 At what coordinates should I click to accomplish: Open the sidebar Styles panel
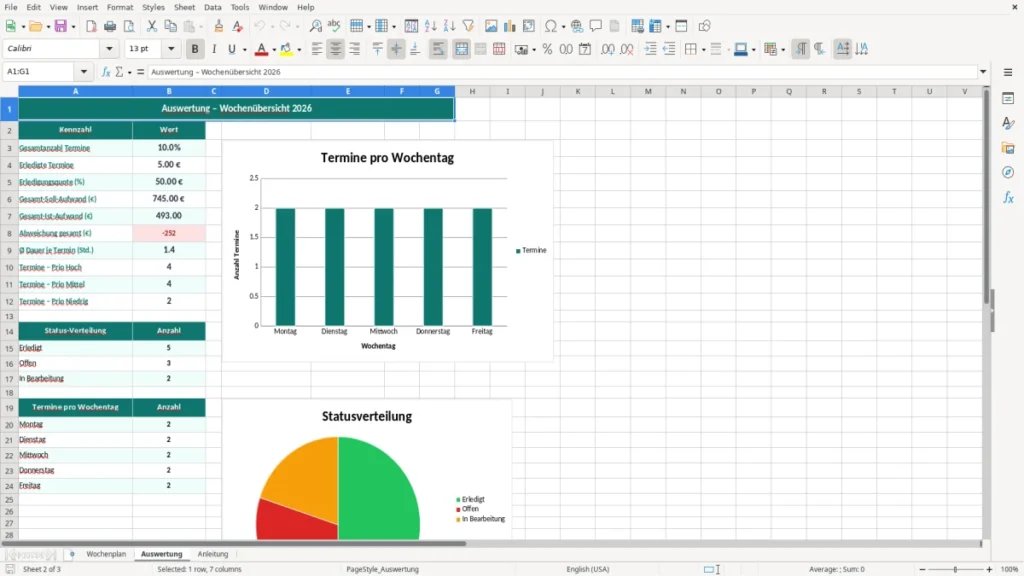pos(1008,123)
